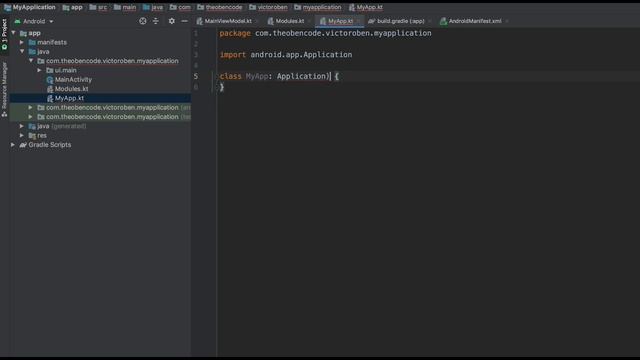This screenshot has height=360, width=640.
Task: Close the MainViewModel.kt tab
Action: (257, 21)
